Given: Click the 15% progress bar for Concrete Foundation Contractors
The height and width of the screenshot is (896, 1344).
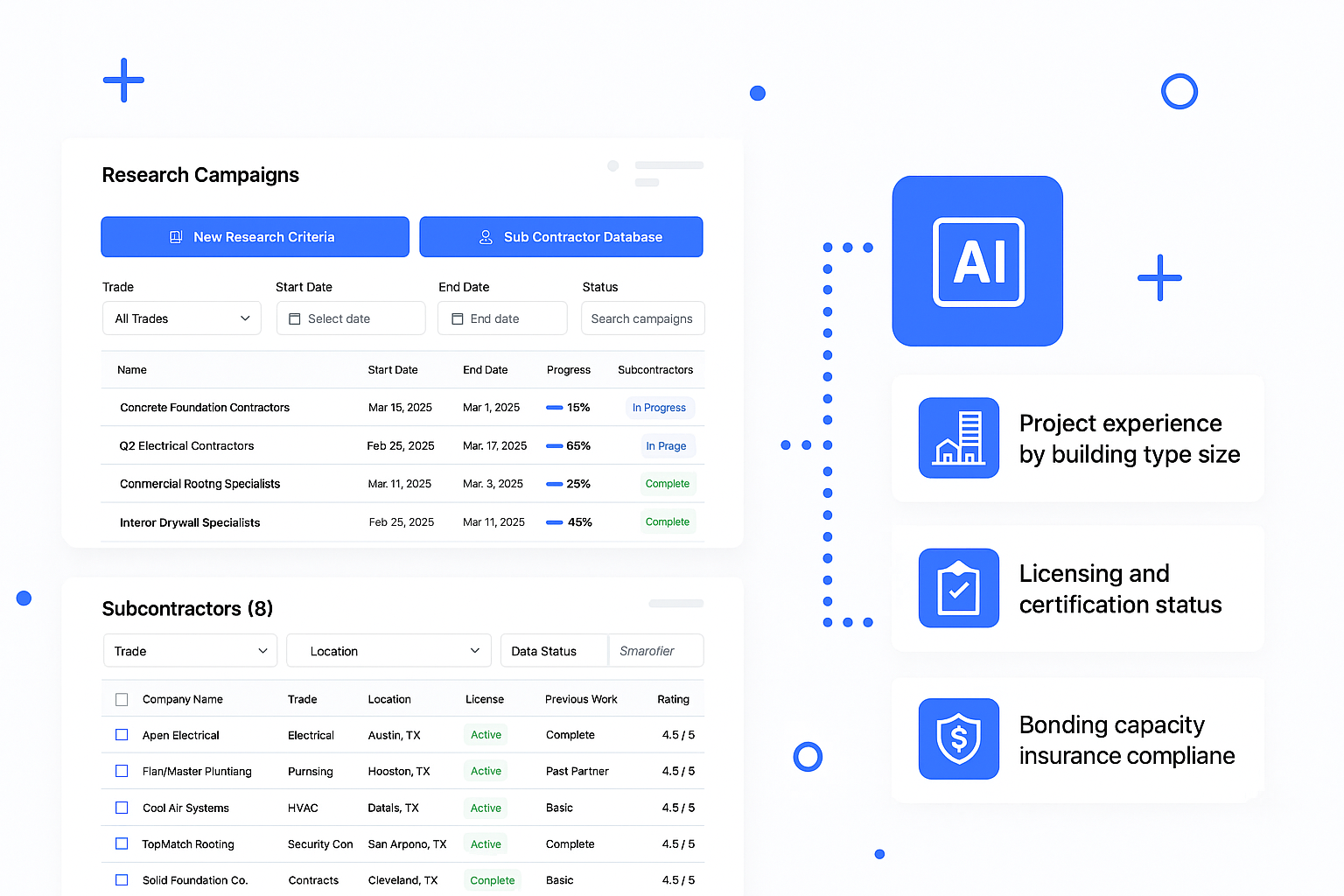Looking at the screenshot, I should pyautogui.click(x=554, y=407).
